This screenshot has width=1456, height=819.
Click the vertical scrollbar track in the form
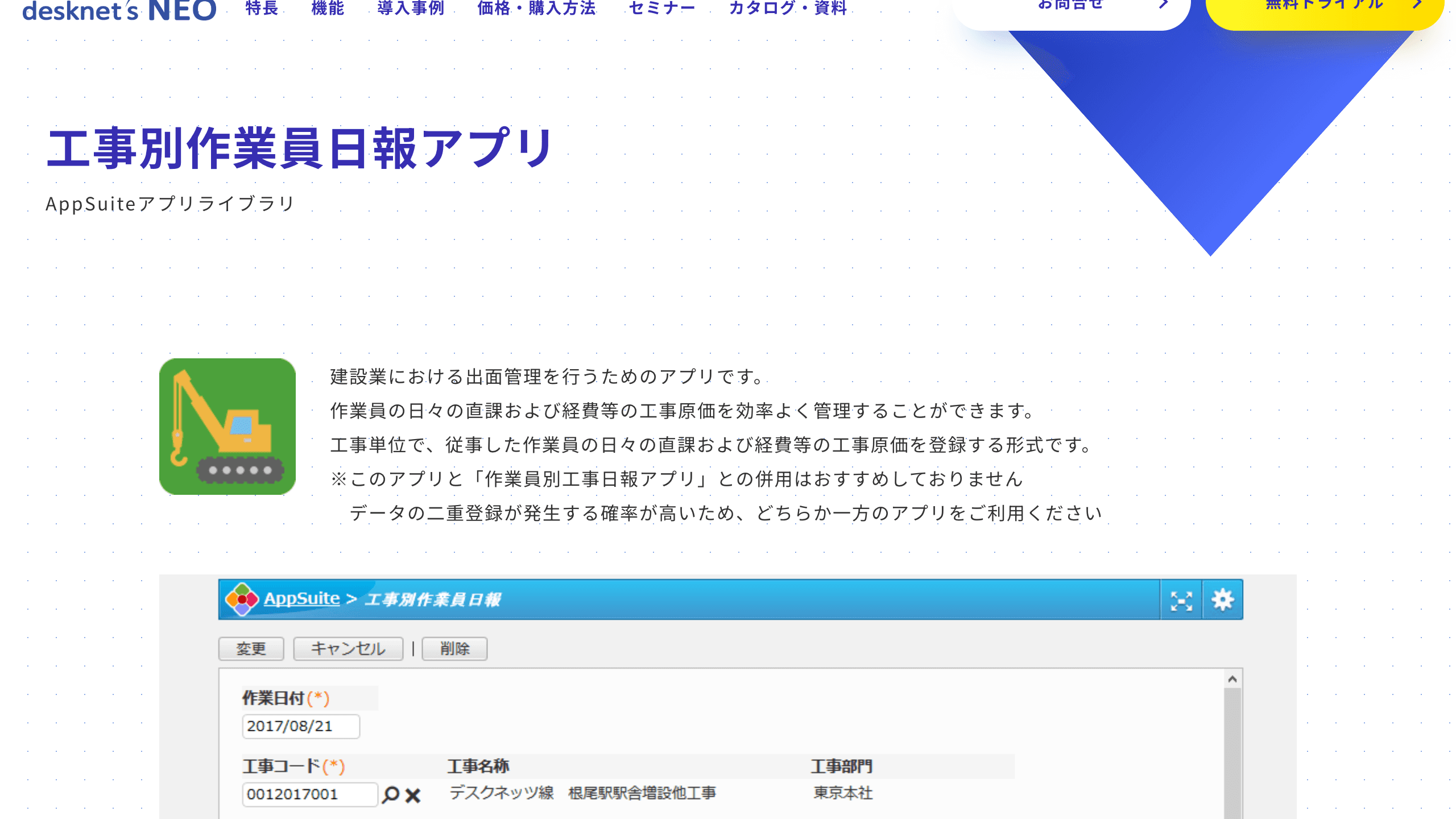[1232, 754]
